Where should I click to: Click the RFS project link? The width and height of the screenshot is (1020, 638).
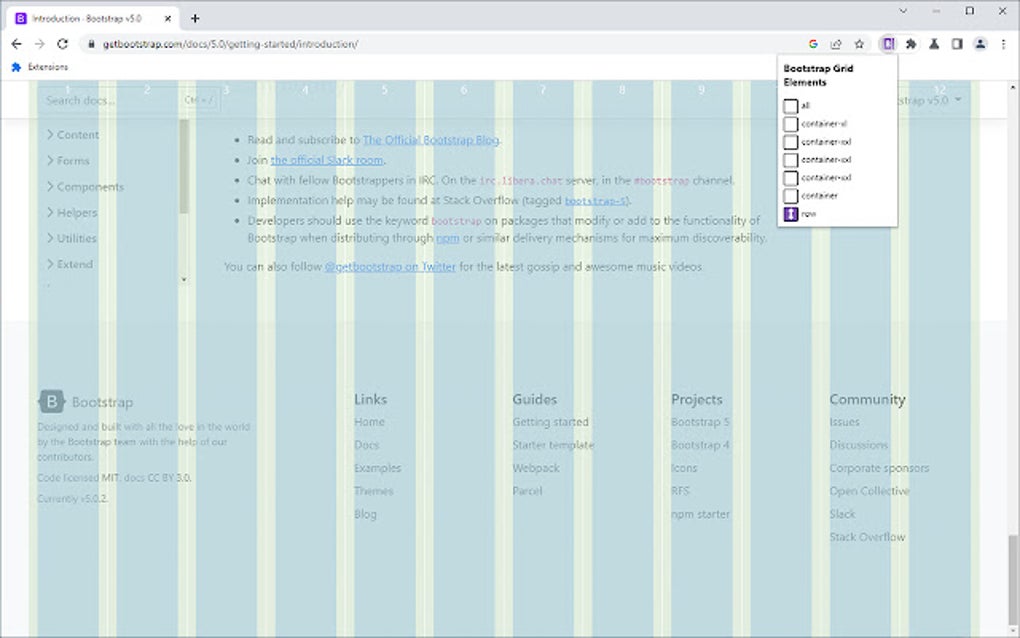[680, 491]
